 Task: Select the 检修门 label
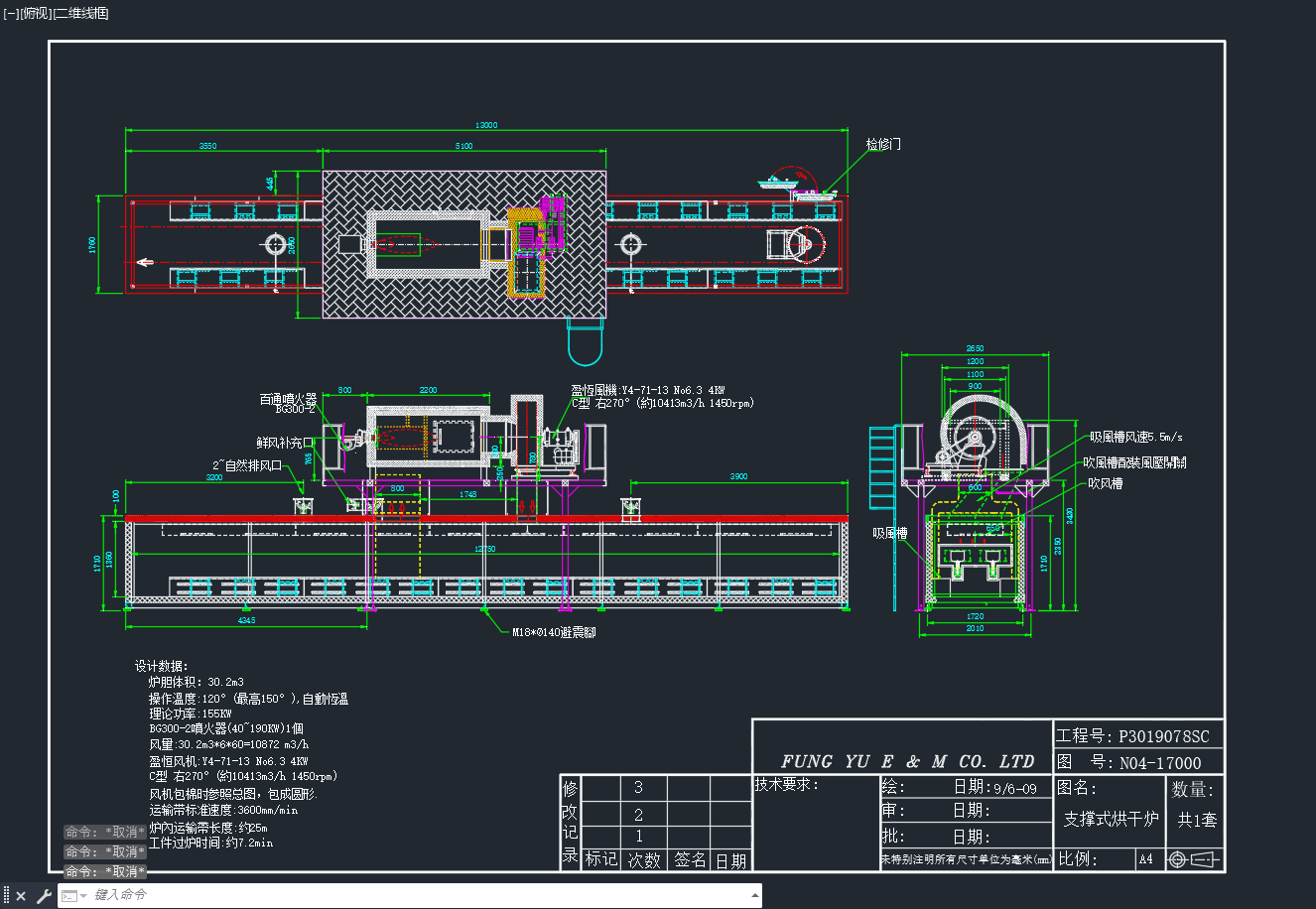tap(883, 144)
